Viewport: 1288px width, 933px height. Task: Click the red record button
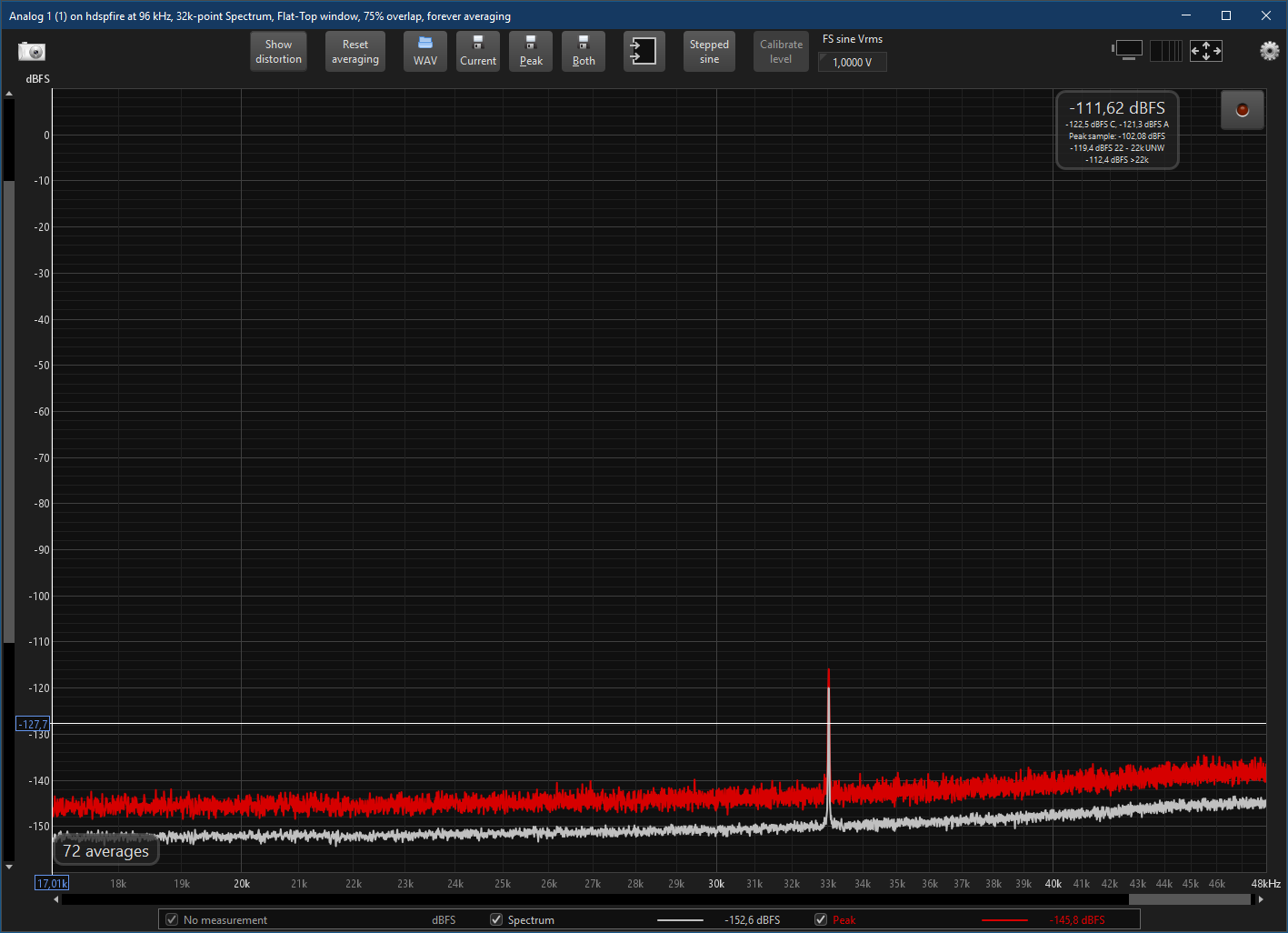[1243, 110]
